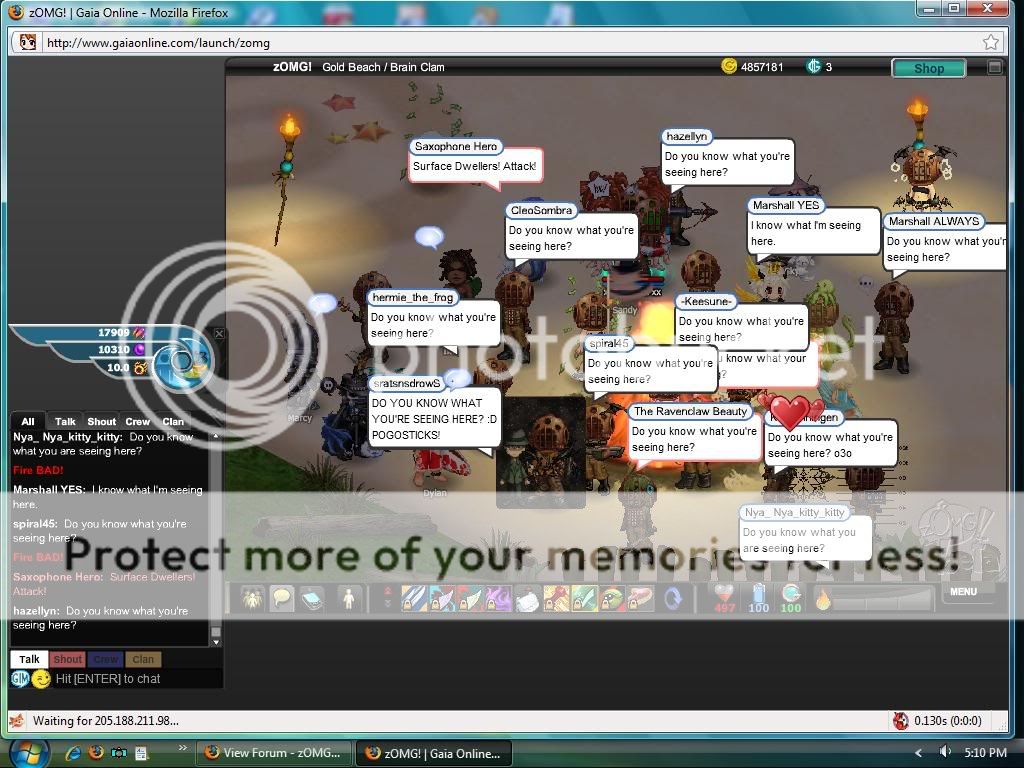The height and width of the screenshot is (768, 1024).
Task: Click the spider-like creature icon in toolbar
Action: coord(251,598)
